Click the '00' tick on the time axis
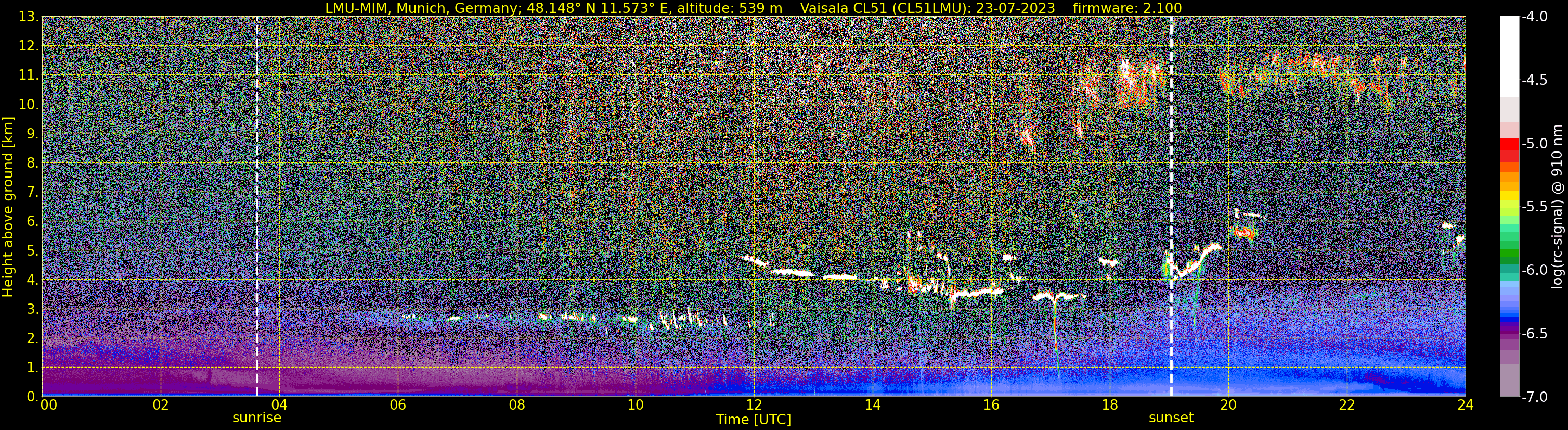Screen dimensions: 1568x430 tap(48, 405)
